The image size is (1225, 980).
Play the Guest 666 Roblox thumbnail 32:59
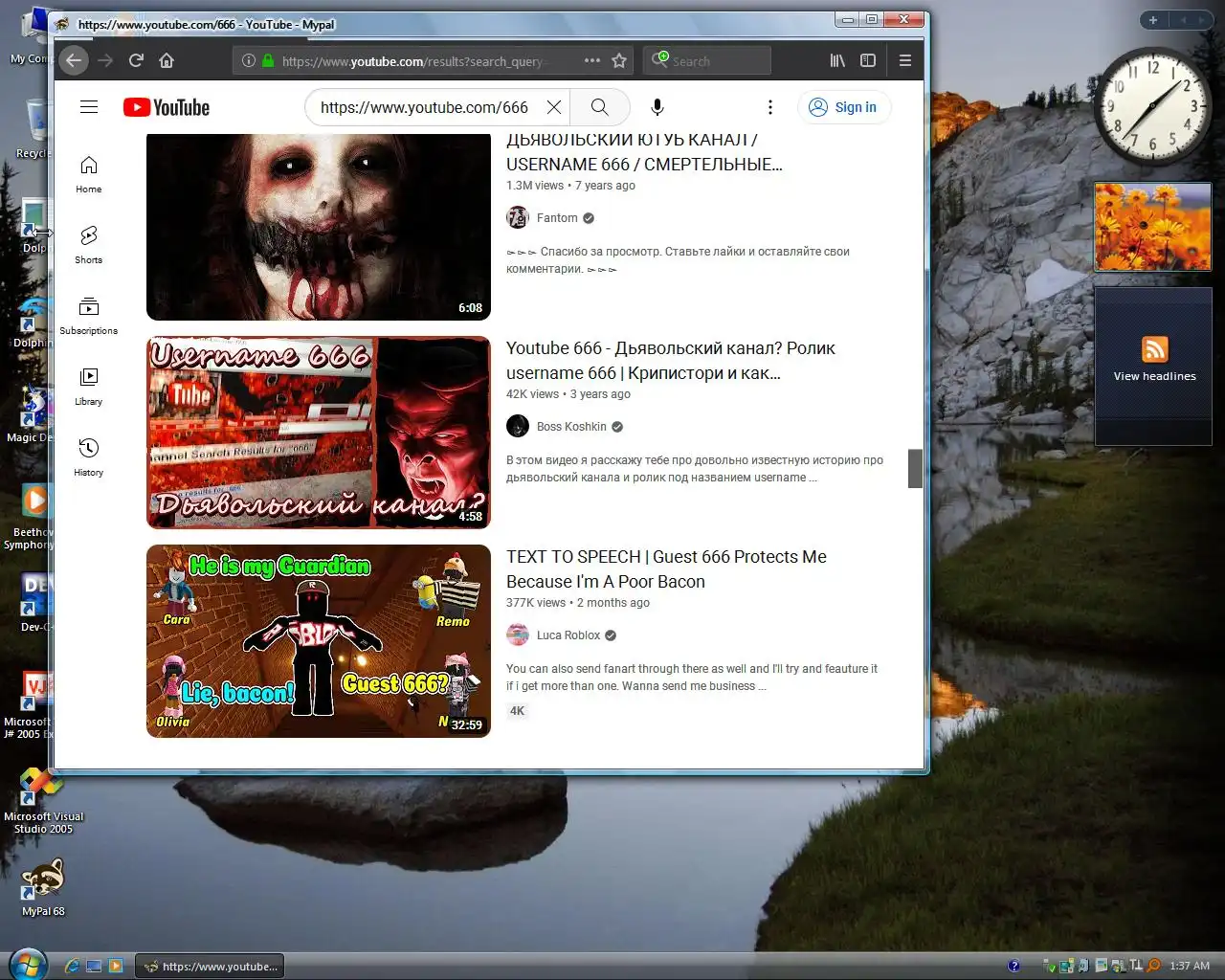click(319, 641)
